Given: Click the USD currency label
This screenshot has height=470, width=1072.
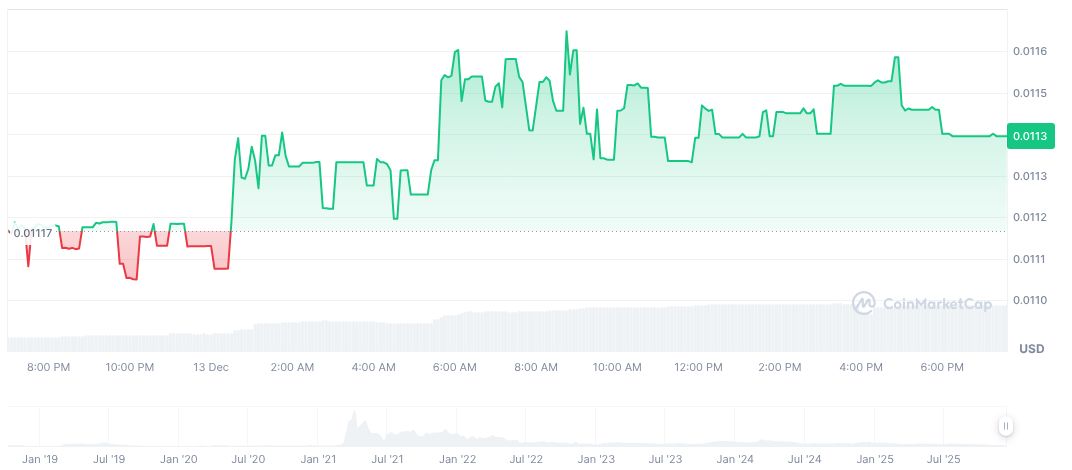Looking at the screenshot, I should [1031, 348].
